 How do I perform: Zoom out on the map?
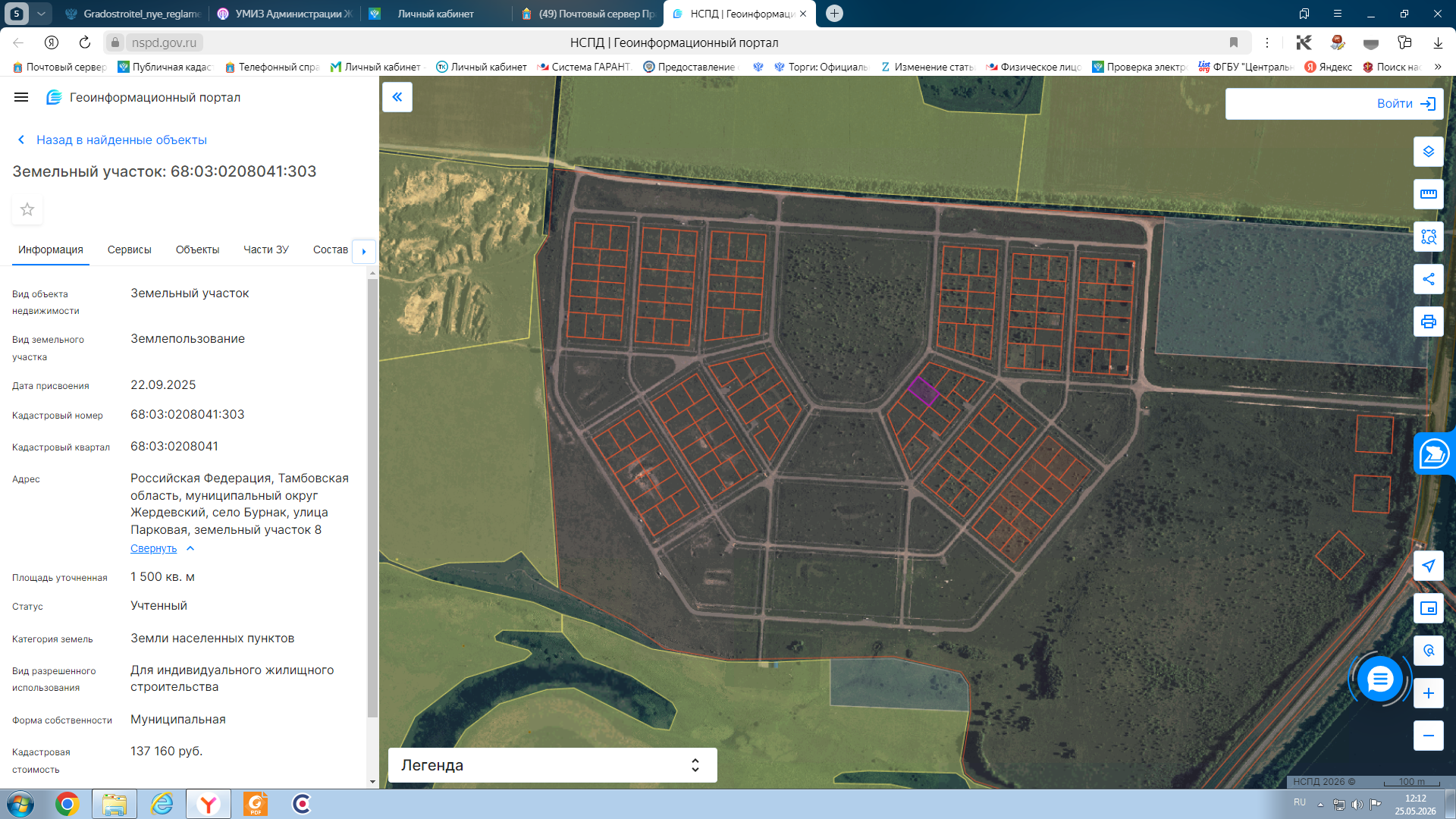pos(1429,736)
